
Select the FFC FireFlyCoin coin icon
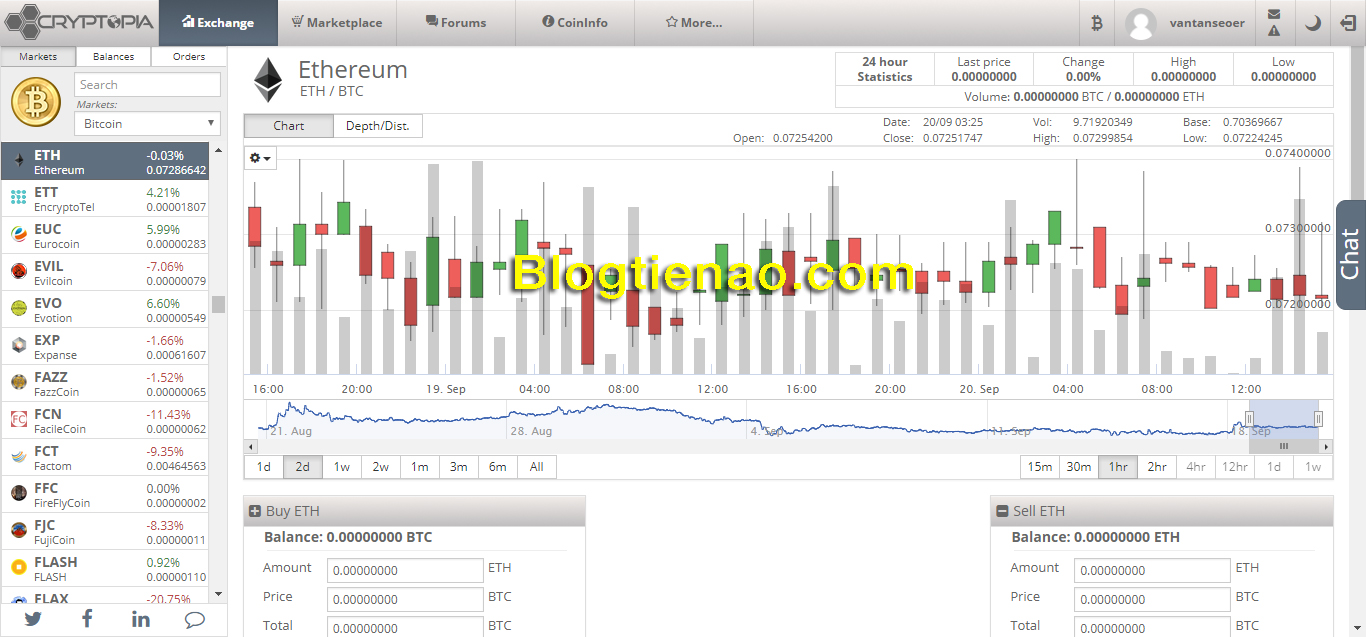click(x=18, y=494)
